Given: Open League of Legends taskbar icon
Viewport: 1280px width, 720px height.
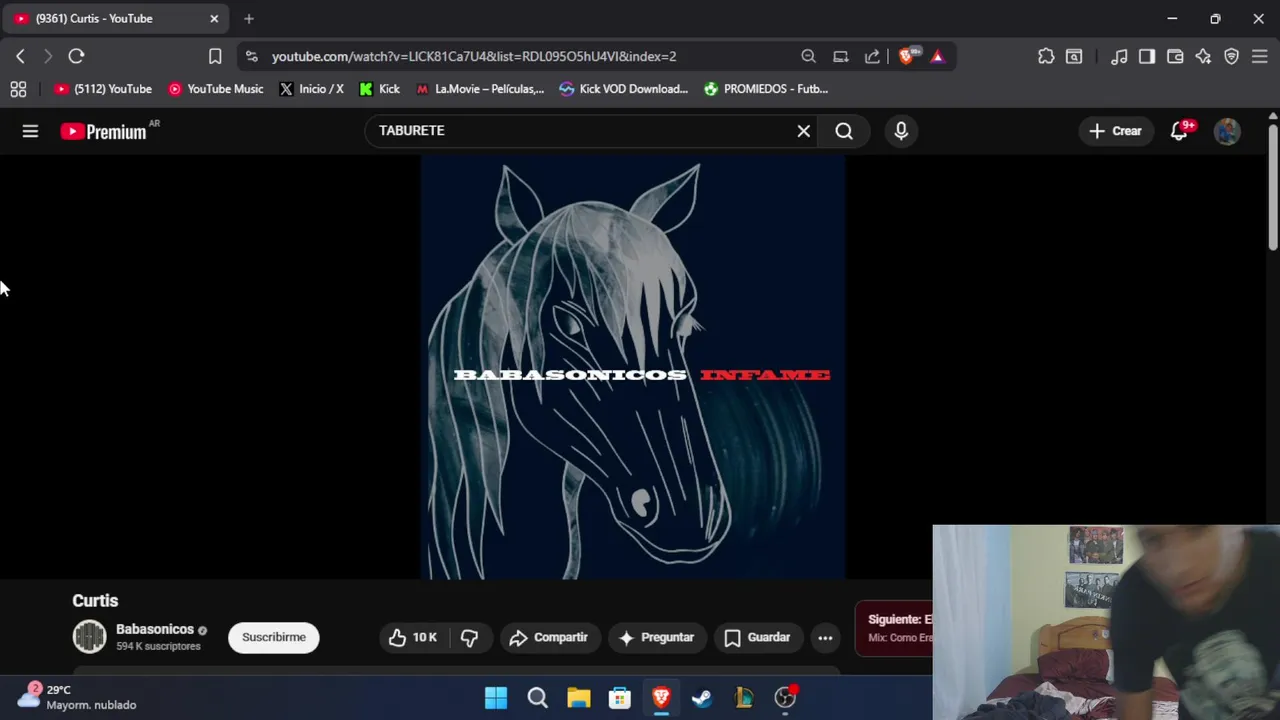Looking at the screenshot, I should pos(744,698).
